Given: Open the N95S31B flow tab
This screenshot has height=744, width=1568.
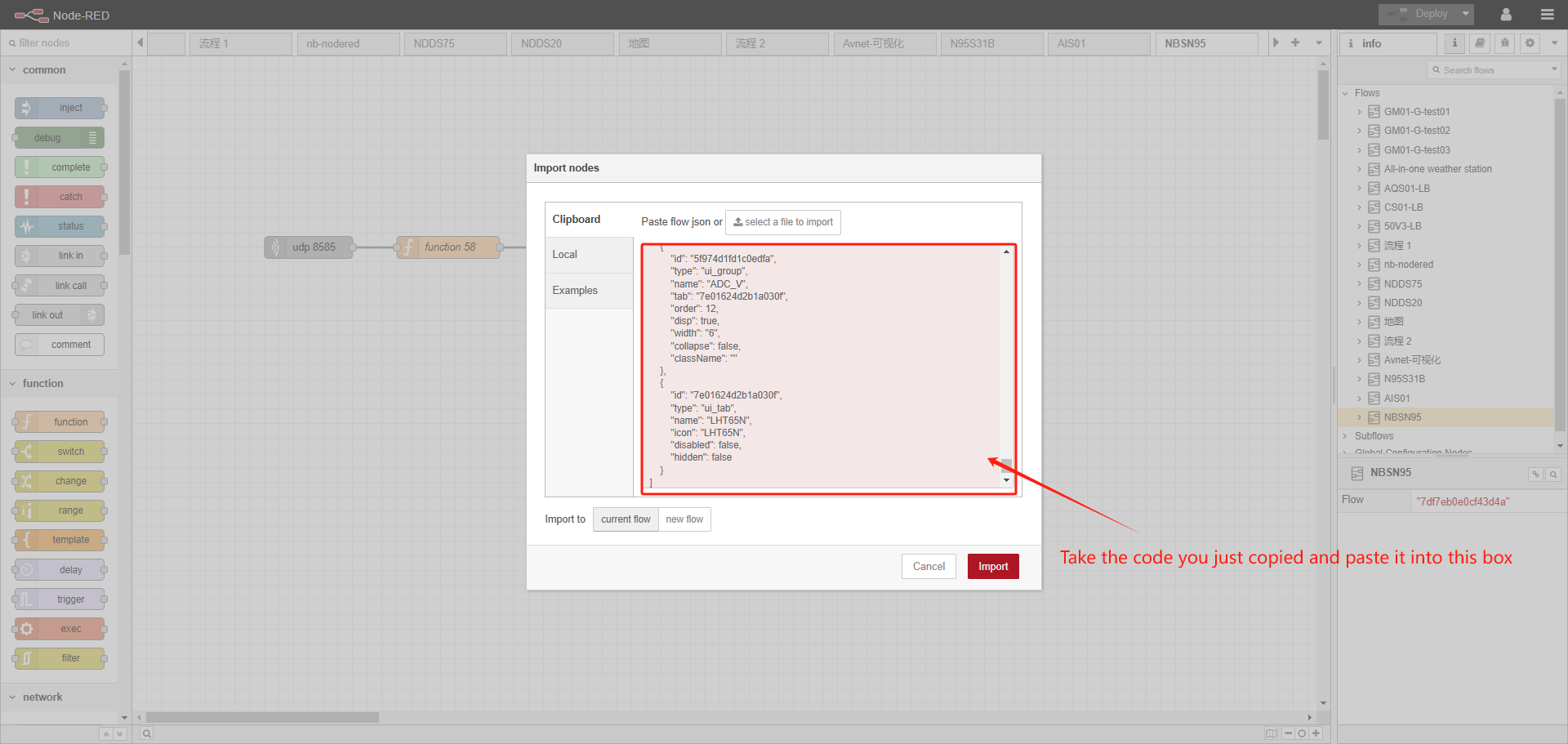Looking at the screenshot, I should pyautogui.click(x=992, y=43).
